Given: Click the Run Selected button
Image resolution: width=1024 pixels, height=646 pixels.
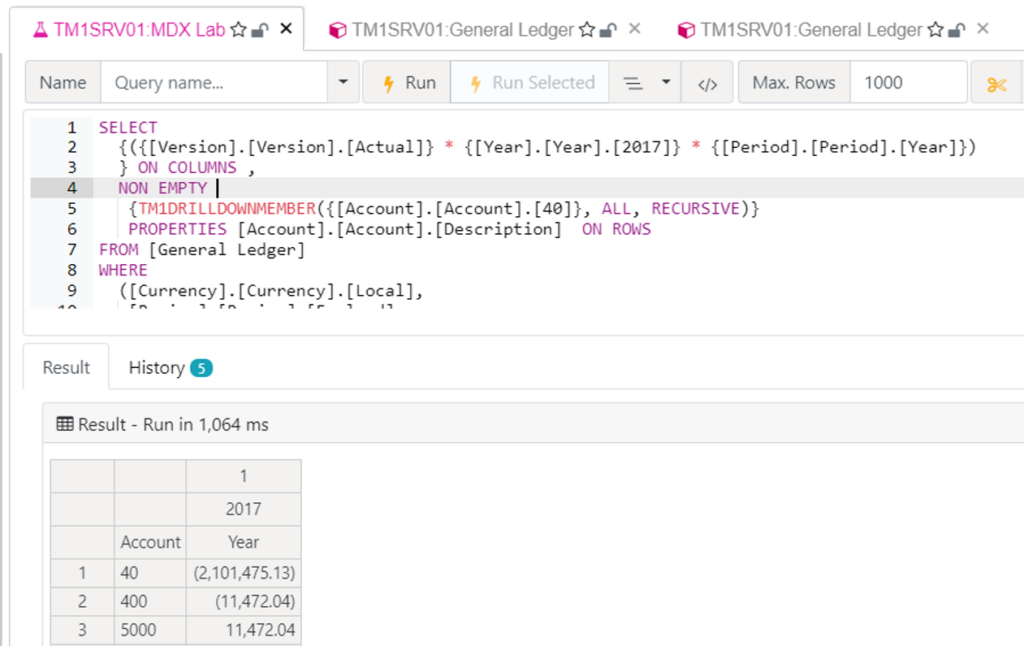Looking at the screenshot, I should tap(530, 83).
